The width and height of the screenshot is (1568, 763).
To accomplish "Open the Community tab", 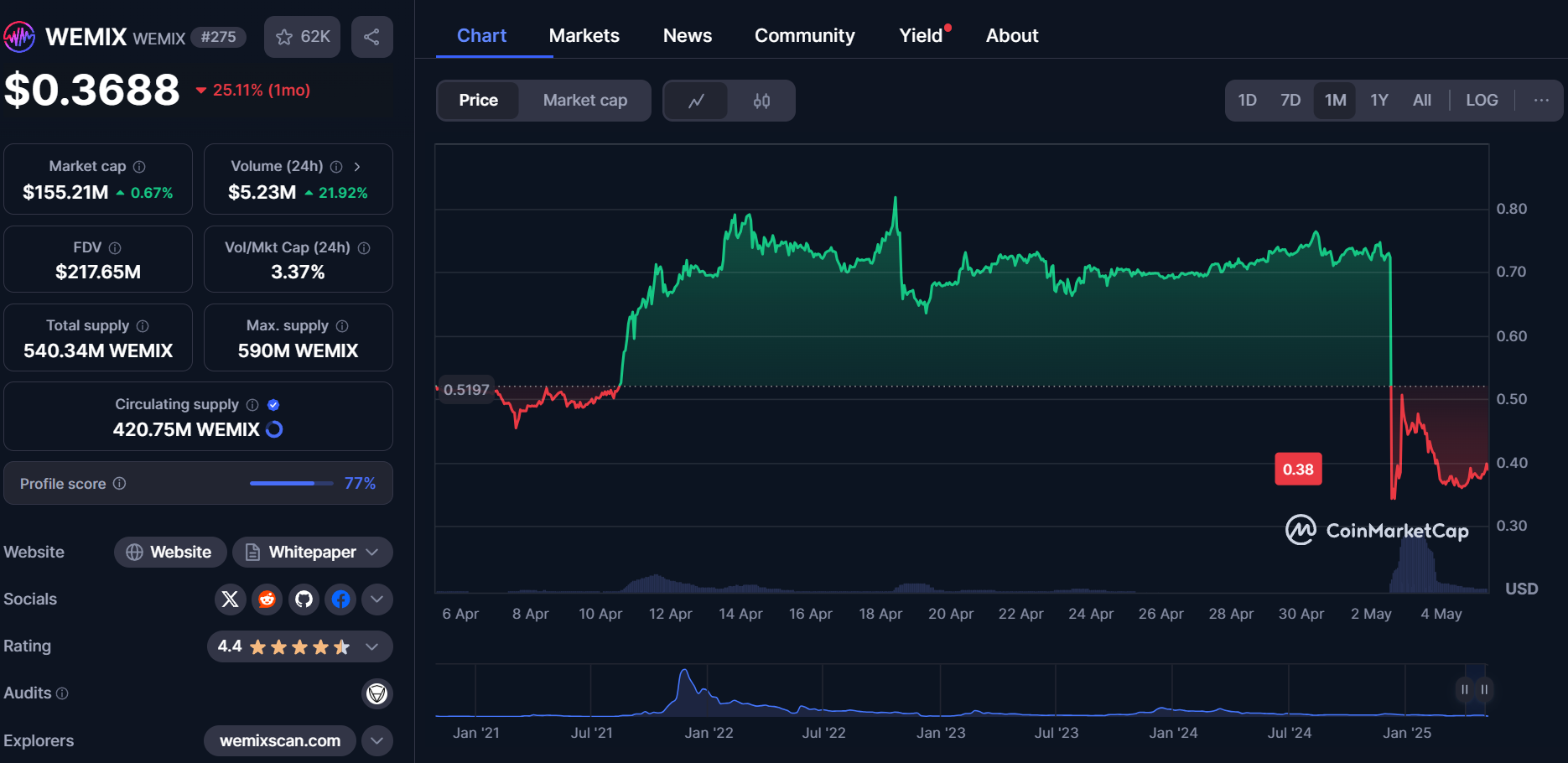I will coord(804,35).
